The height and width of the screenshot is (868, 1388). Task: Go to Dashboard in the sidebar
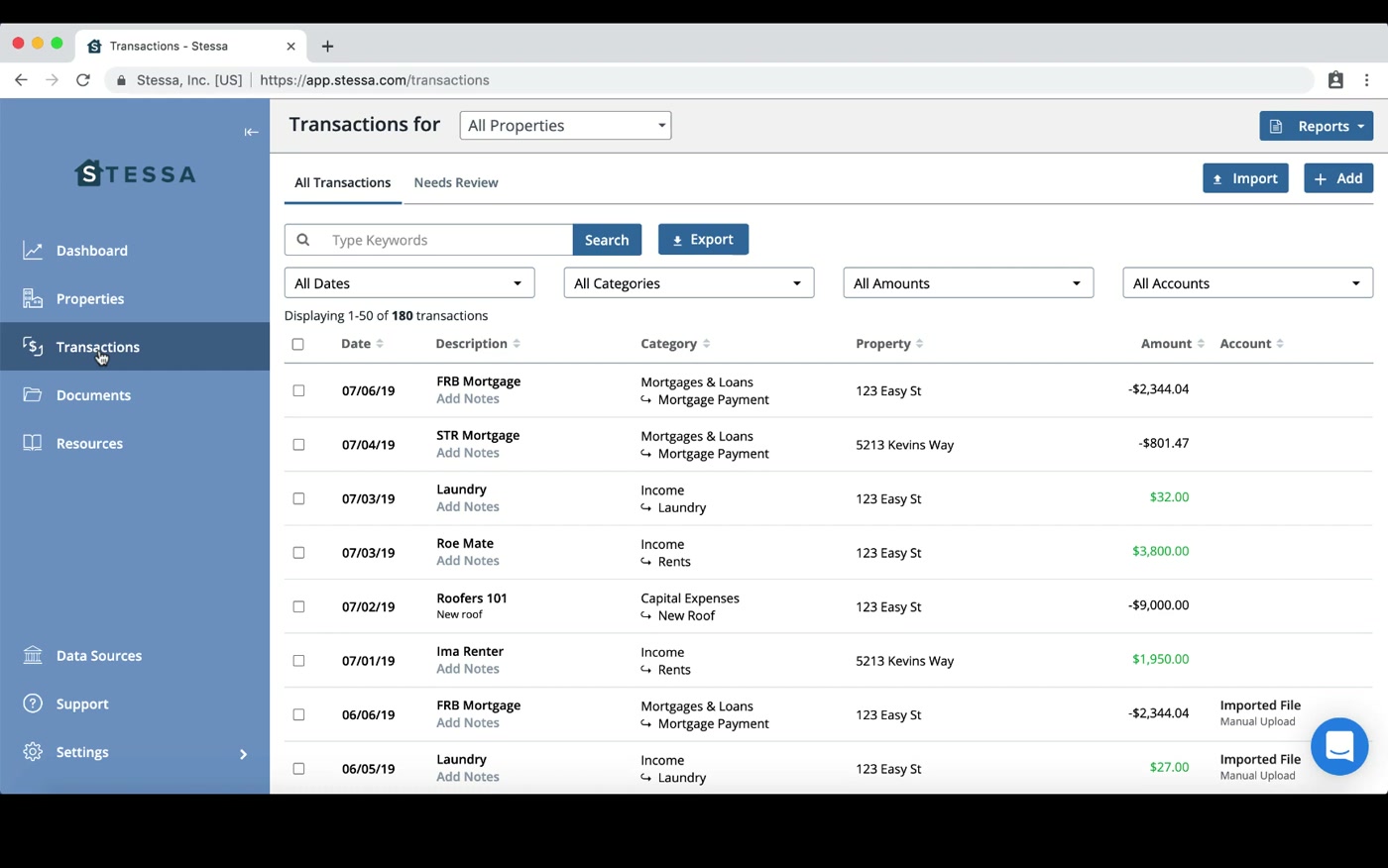[92, 251]
